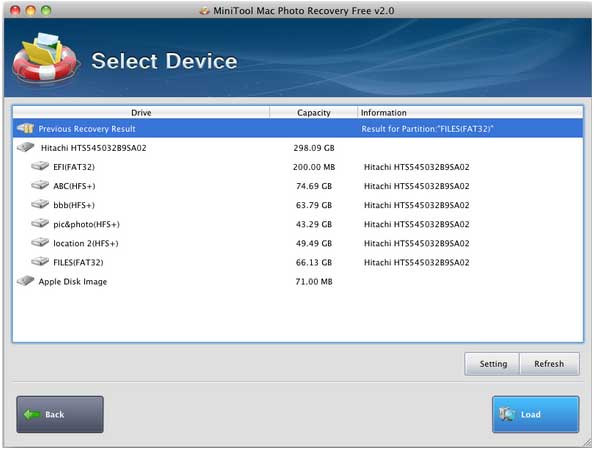Sort by the Drive column header
The height and width of the screenshot is (451, 596).
[x=141, y=112]
